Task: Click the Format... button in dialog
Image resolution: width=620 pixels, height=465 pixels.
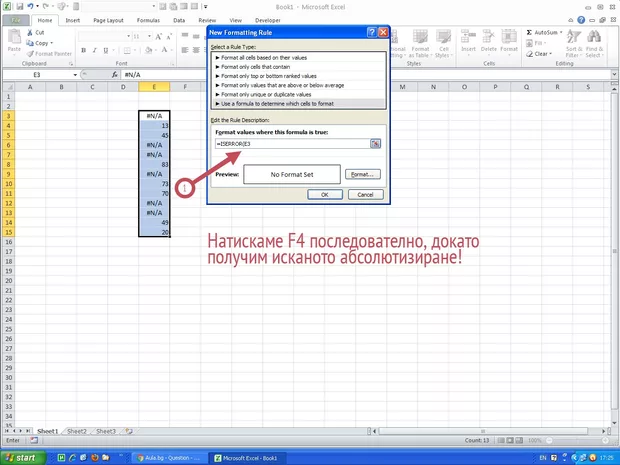Action: [x=363, y=174]
